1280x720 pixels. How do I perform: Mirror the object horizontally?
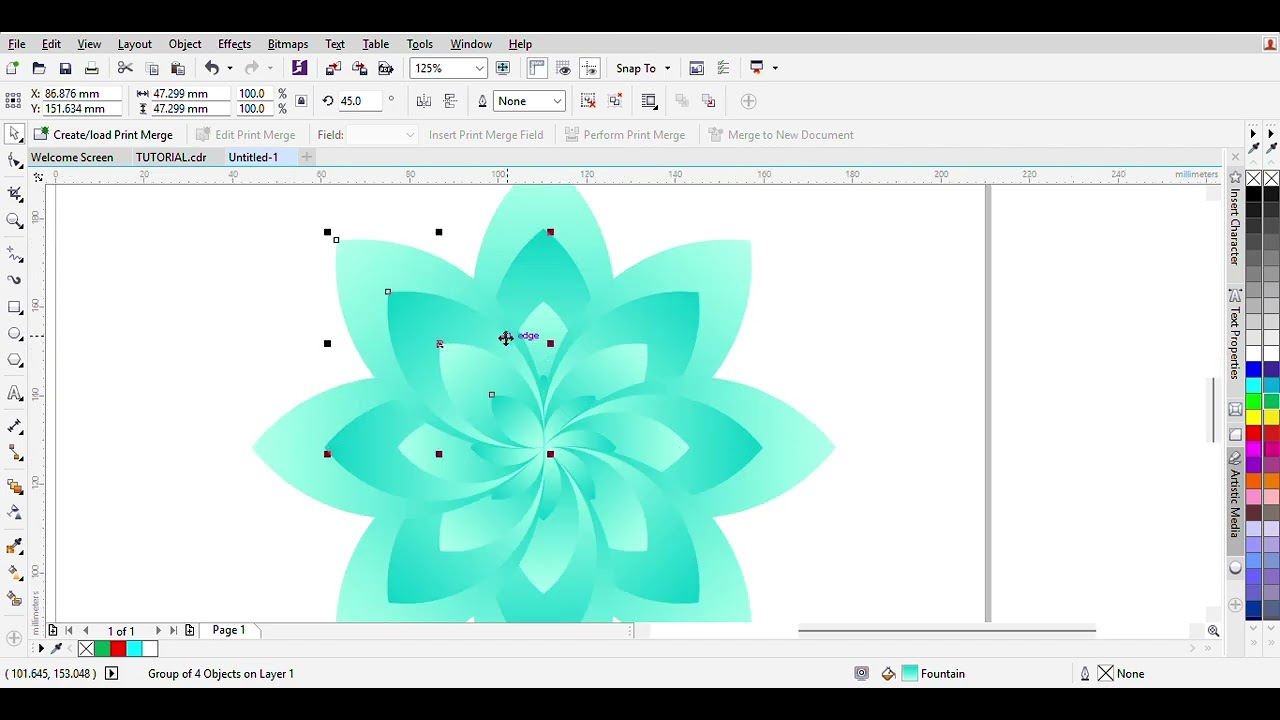424,101
